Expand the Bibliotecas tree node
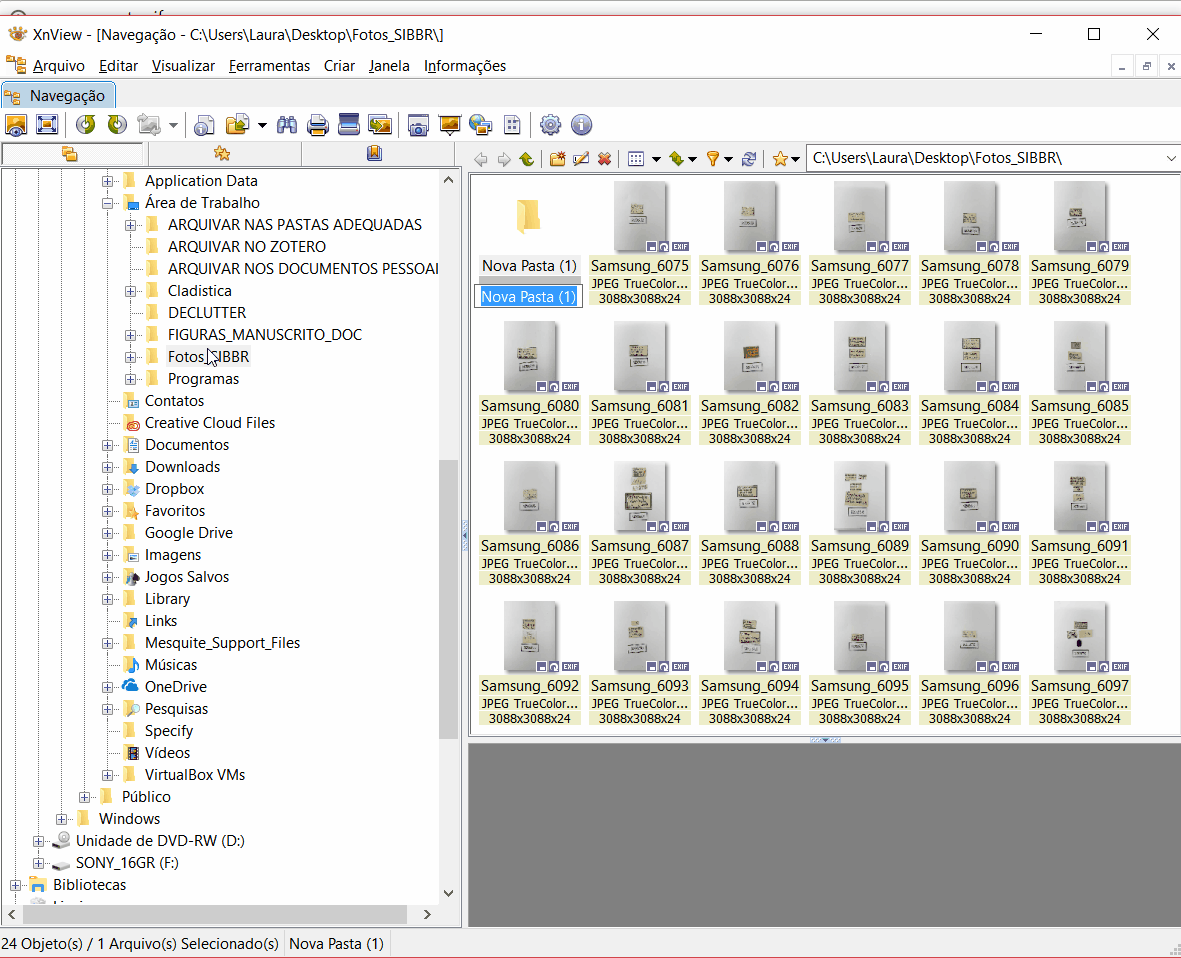Screen dimensions: 1181x958 tap(15, 885)
